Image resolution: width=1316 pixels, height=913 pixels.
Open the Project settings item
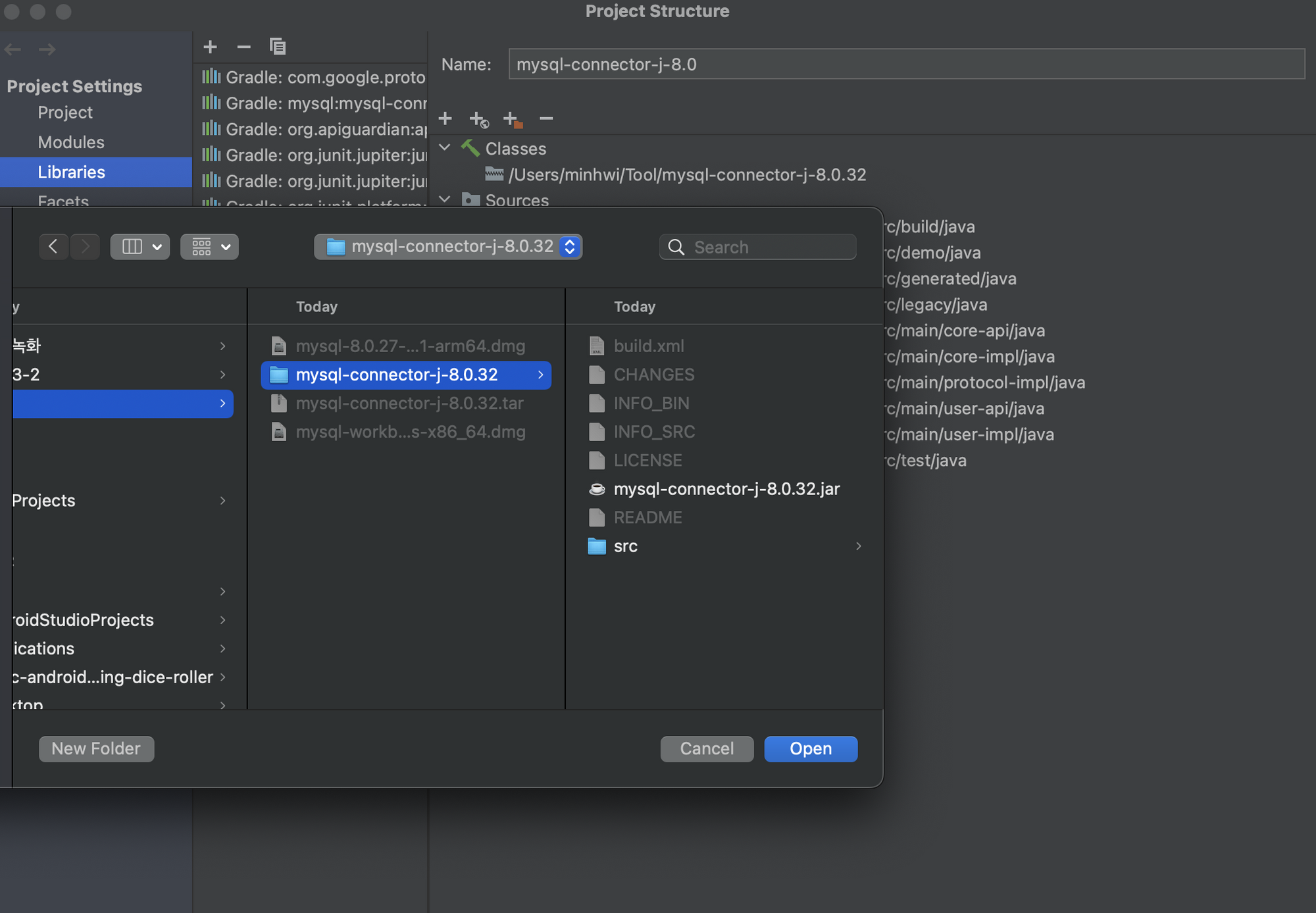click(x=65, y=113)
